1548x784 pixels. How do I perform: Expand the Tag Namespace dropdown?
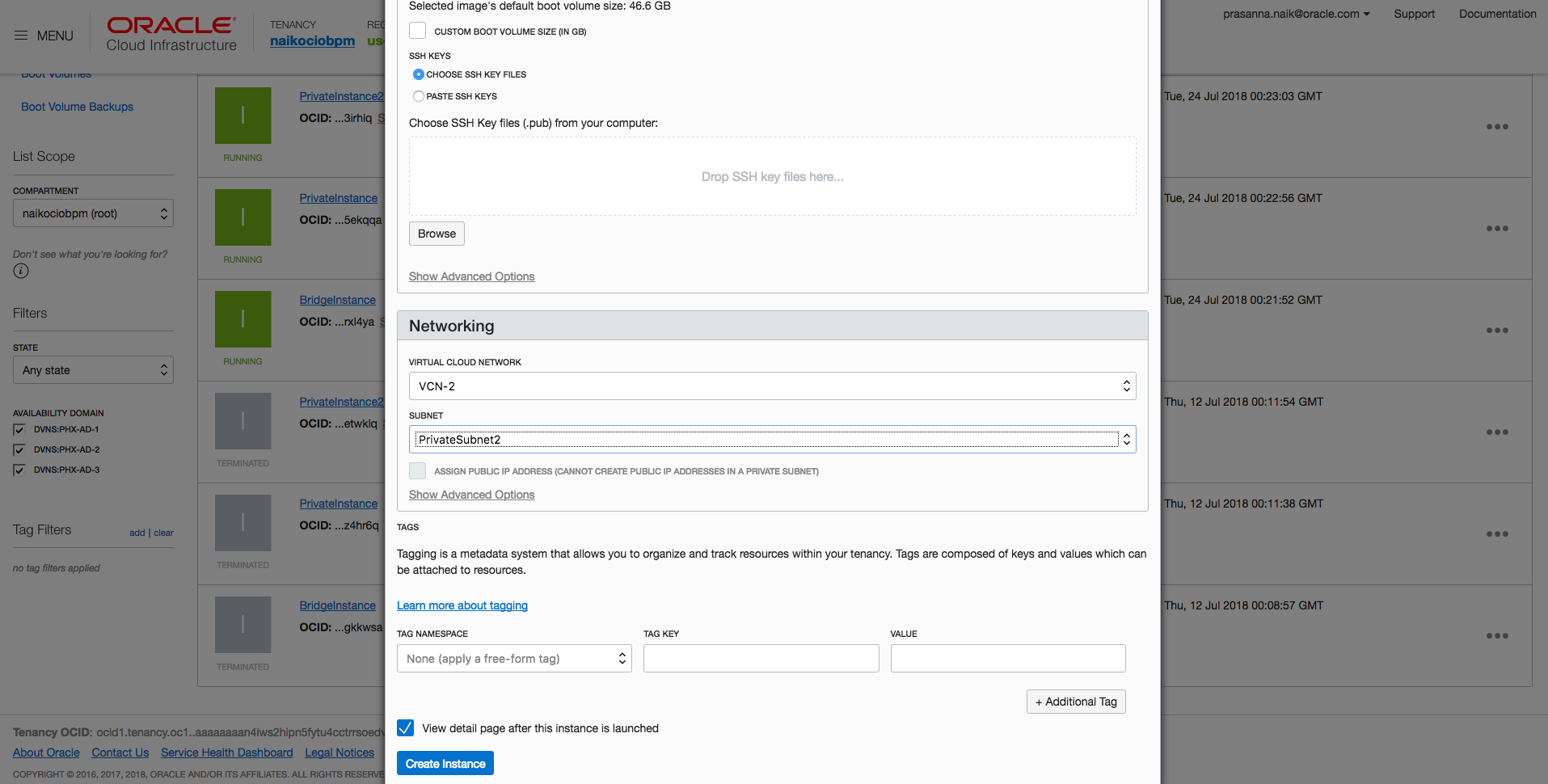tap(514, 659)
